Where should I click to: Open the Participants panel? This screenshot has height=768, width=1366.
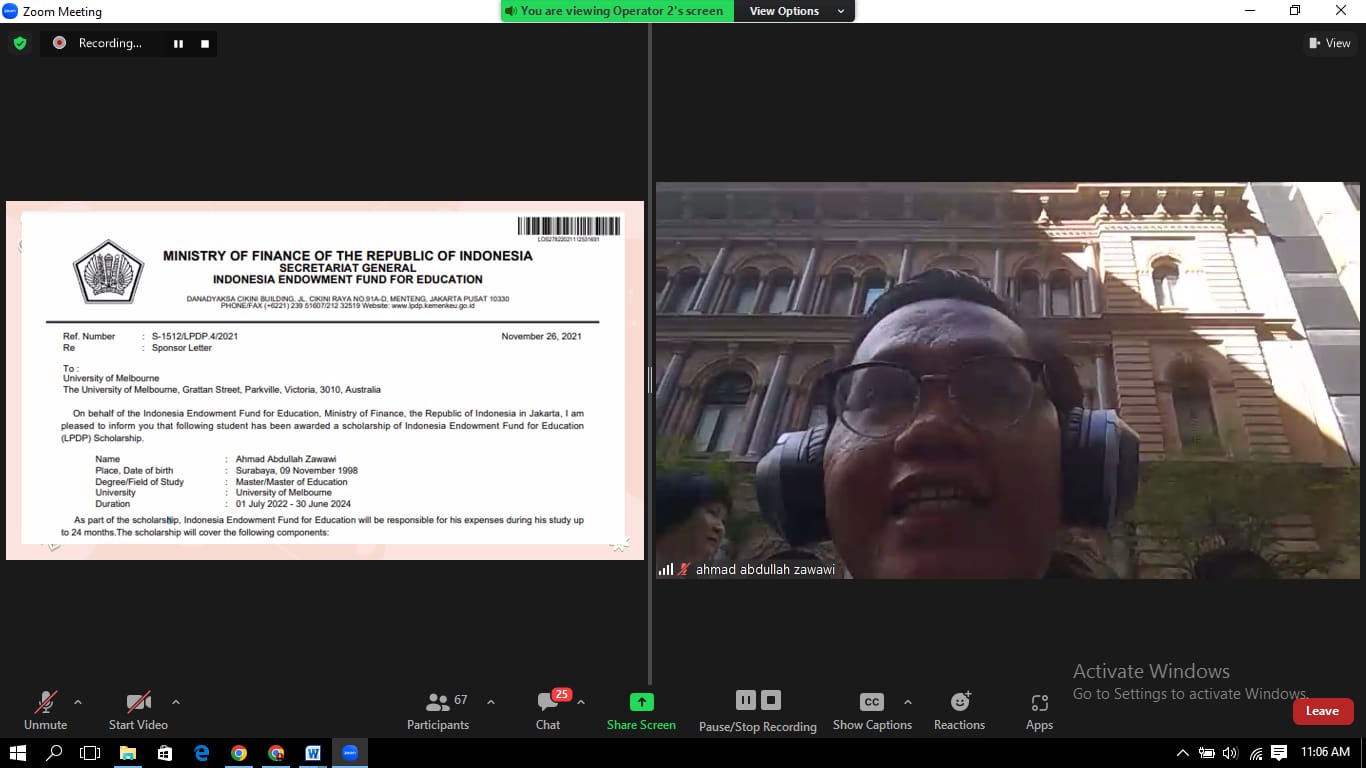[438, 710]
